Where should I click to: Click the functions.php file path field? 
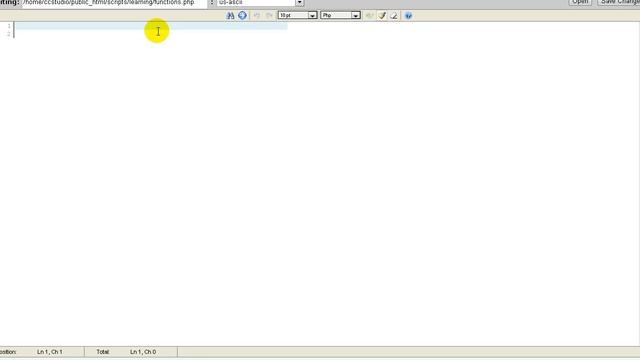114,2
